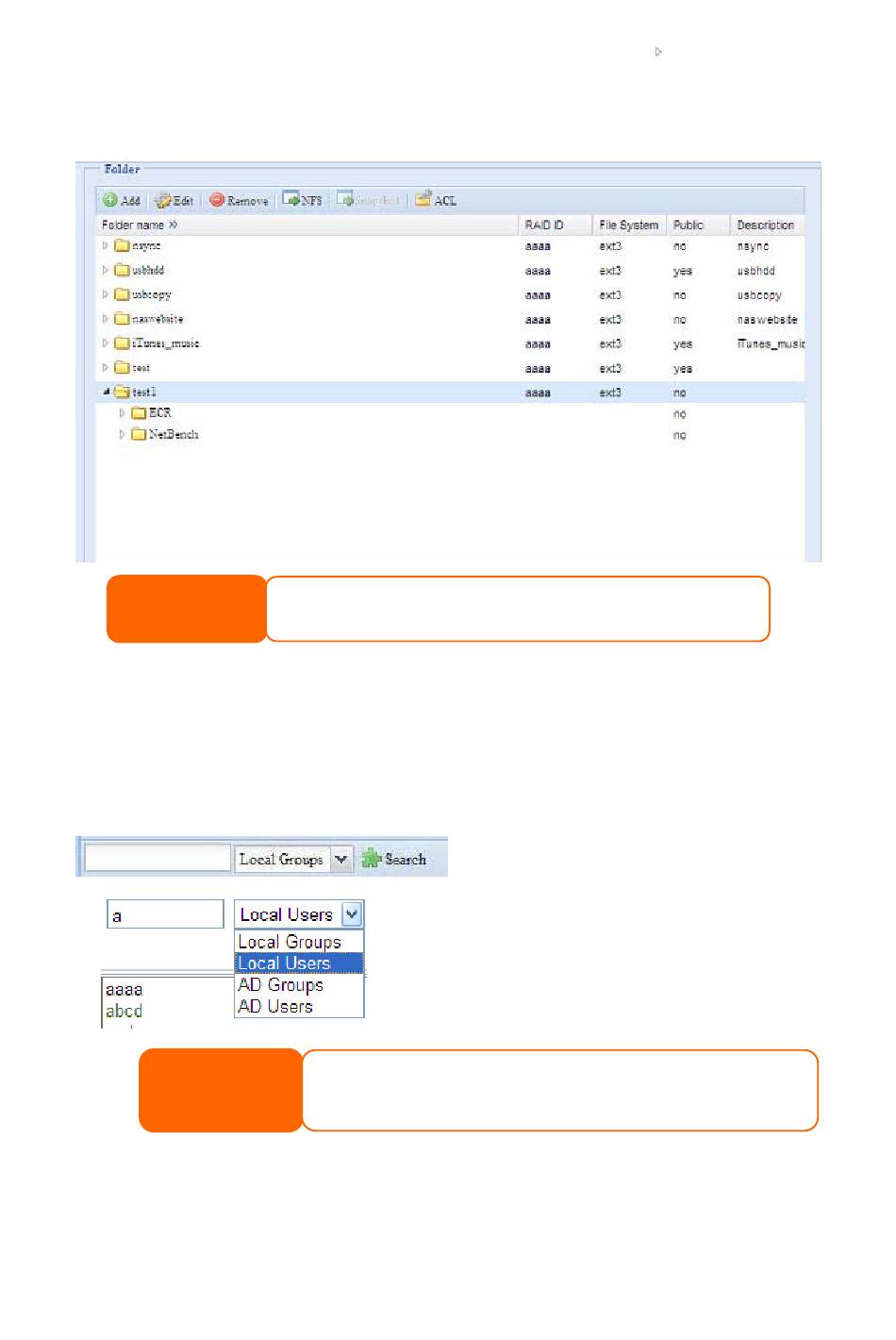Select the open test1 folder icon
The width and height of the screenshot is (896, 1340).
(x=122, y=392)
